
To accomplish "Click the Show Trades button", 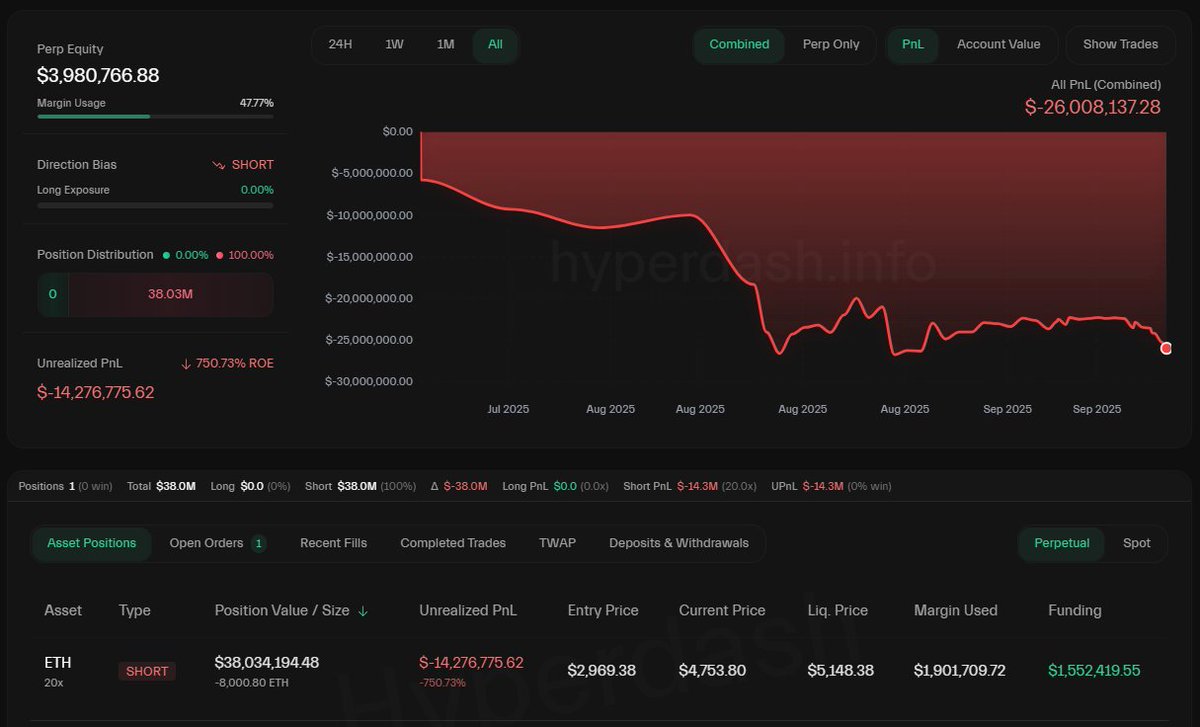I will click(1120, 44).
